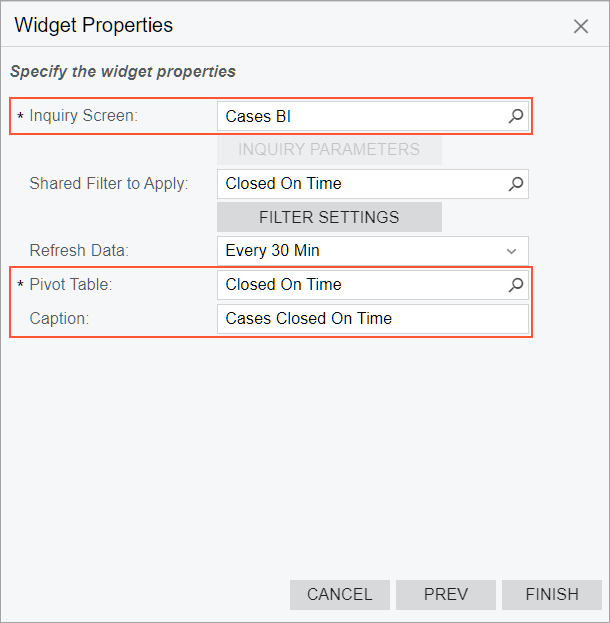Image resolution: width=610 pixels, height=623 pixels.
Task: Click the Inquiry Parameters button
Action: coord(329,150)
